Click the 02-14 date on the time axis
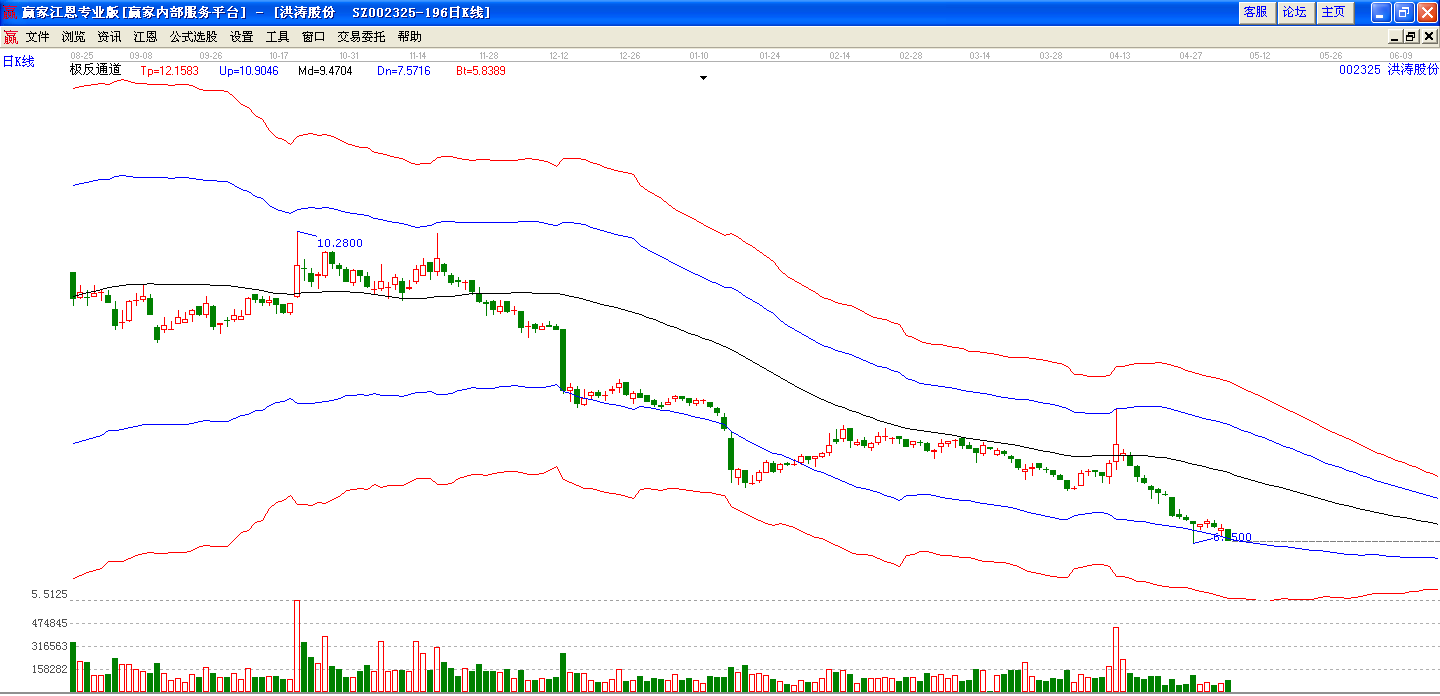1440x696 pixels. [x=839, y=56]
